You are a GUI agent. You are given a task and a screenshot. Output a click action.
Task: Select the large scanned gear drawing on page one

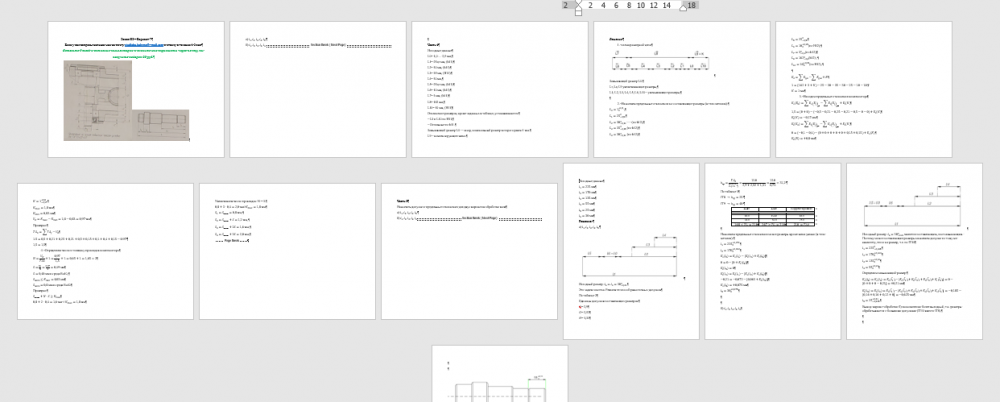pos(98,100)
